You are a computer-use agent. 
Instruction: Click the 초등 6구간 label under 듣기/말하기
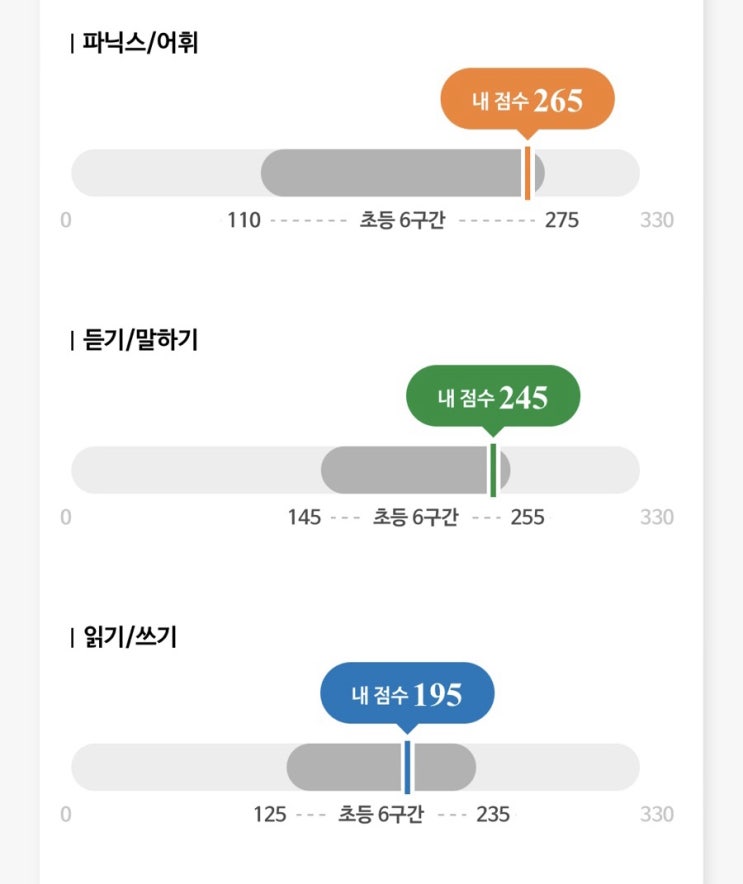tap(416, 517)
